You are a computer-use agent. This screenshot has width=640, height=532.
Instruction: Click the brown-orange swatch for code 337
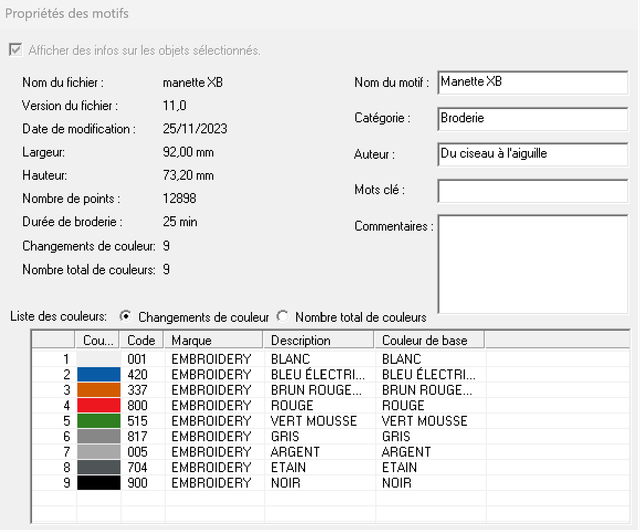coord(98,390)
